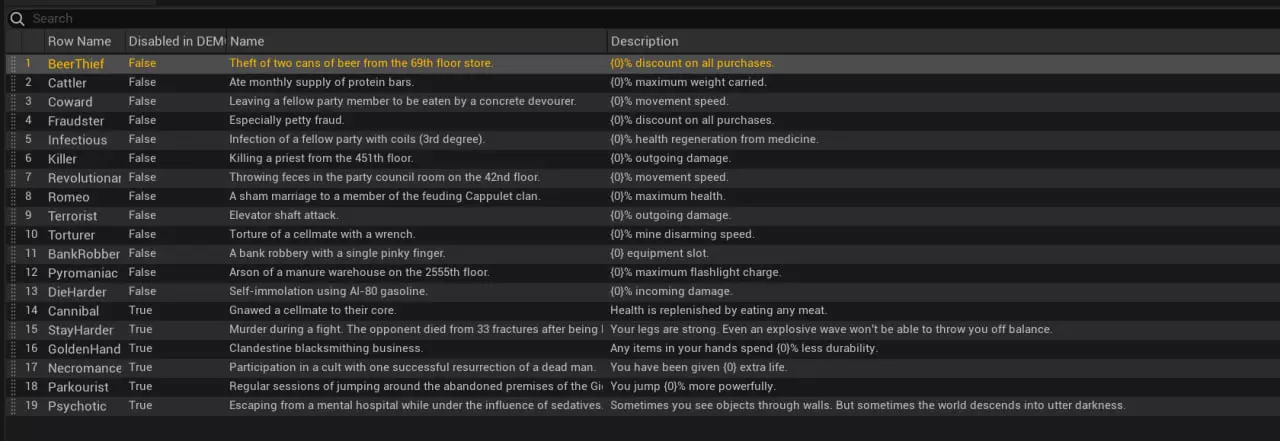This screenshot has width=1280, height=441.
Task: Click the "You have been given {0} extra life" description
Action: point(713,368)
